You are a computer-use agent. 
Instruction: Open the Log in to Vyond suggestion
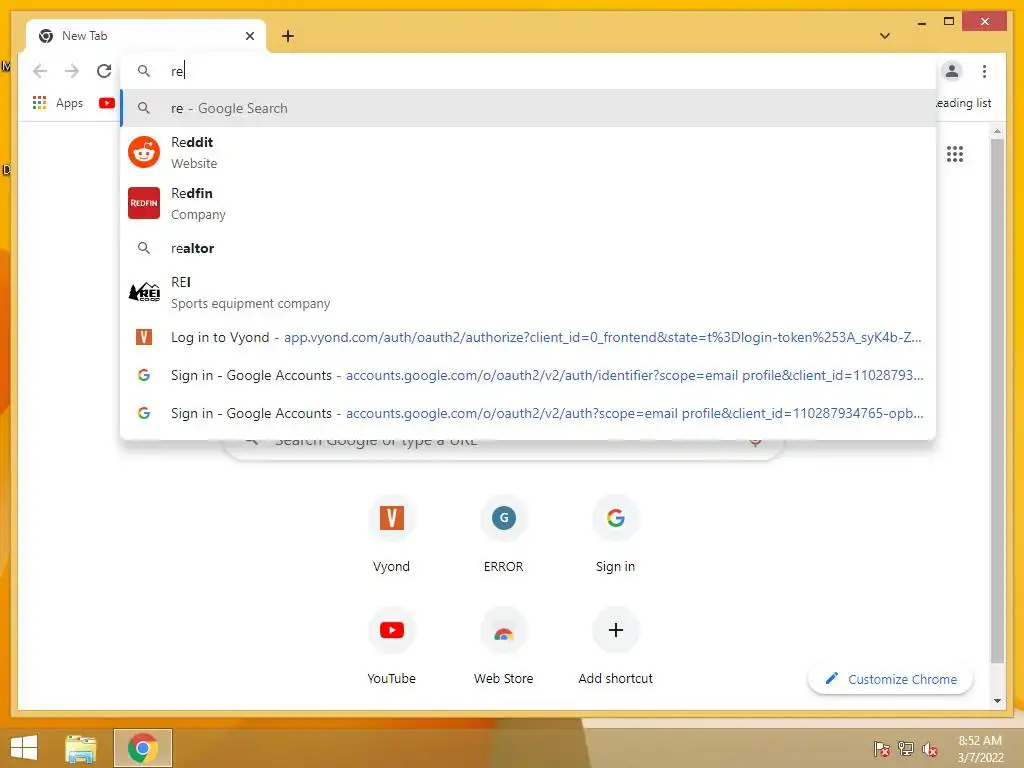click(528, 337)
